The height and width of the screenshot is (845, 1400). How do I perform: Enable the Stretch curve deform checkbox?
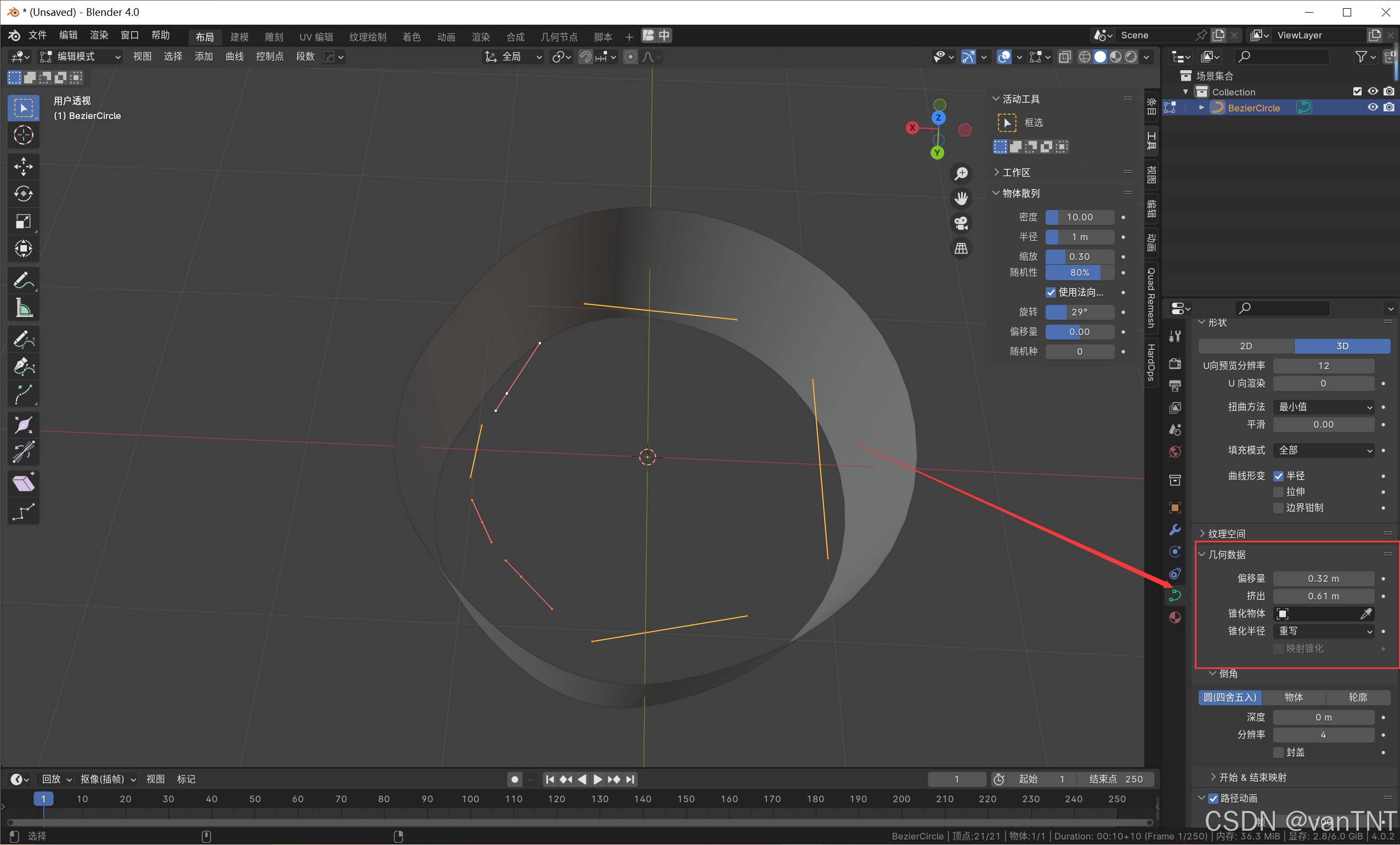coord(1278,492)
